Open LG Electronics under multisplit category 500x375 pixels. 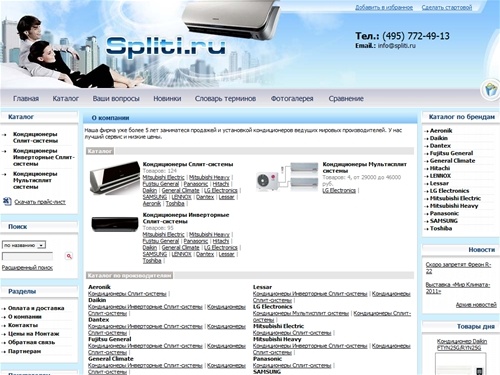[339, 190]
